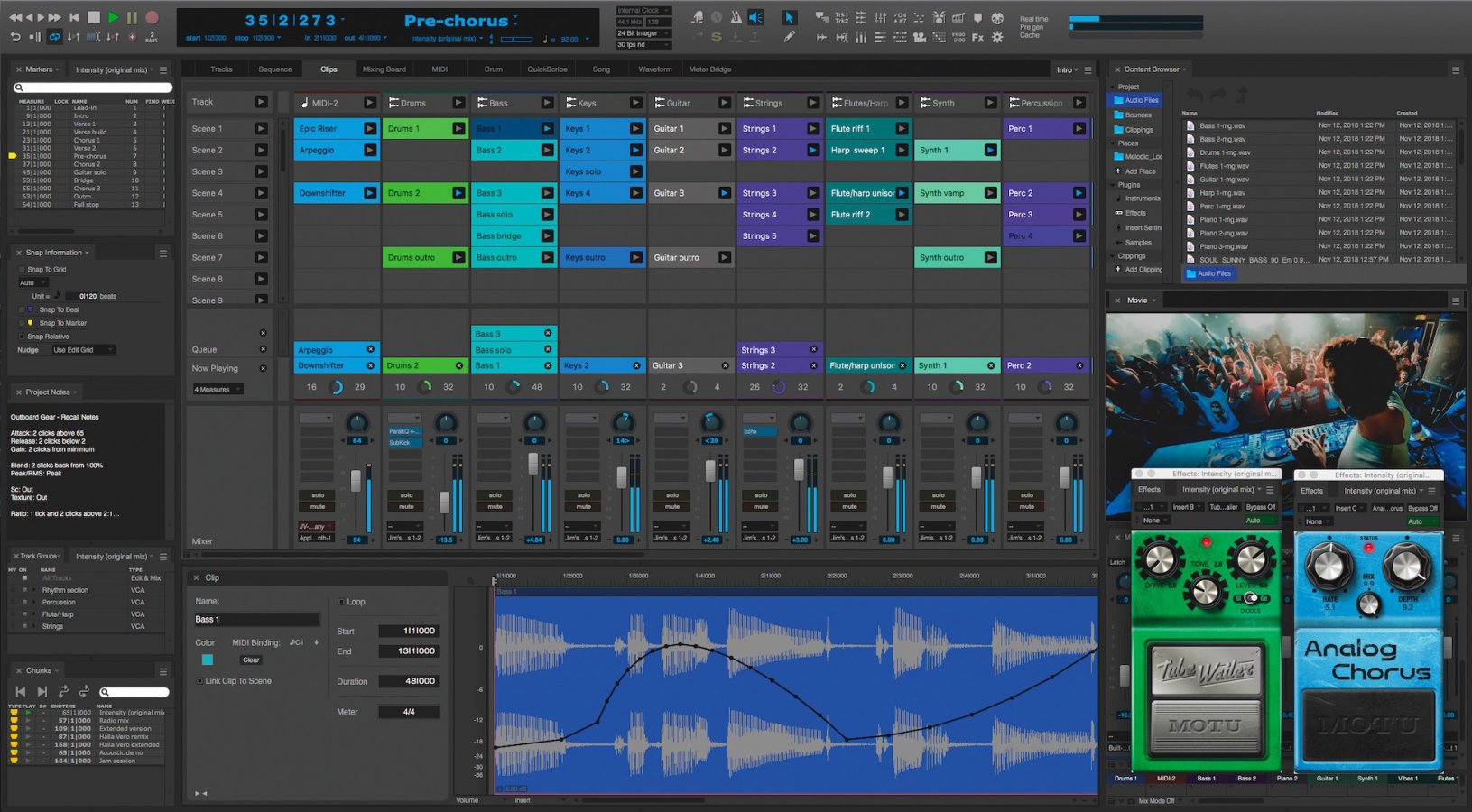Open the '4 Measures' dropdown

tap(218, 390)
